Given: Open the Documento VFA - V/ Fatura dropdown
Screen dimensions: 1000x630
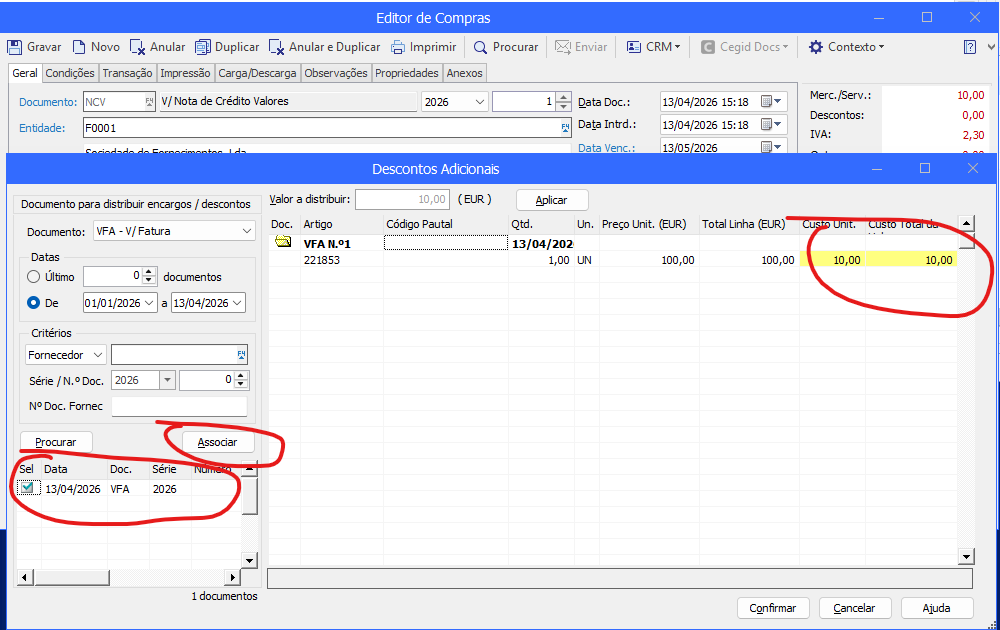Looking at the screenshot, I should click(x=247, y=231).
